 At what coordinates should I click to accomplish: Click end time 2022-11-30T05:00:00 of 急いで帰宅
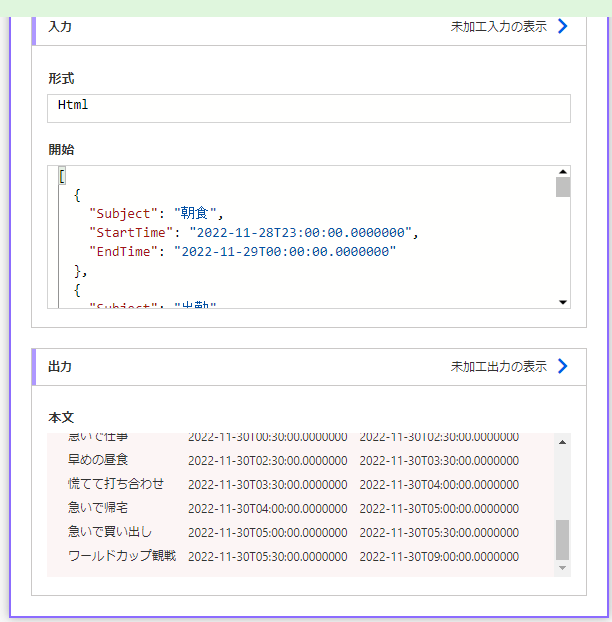(439, 509)
